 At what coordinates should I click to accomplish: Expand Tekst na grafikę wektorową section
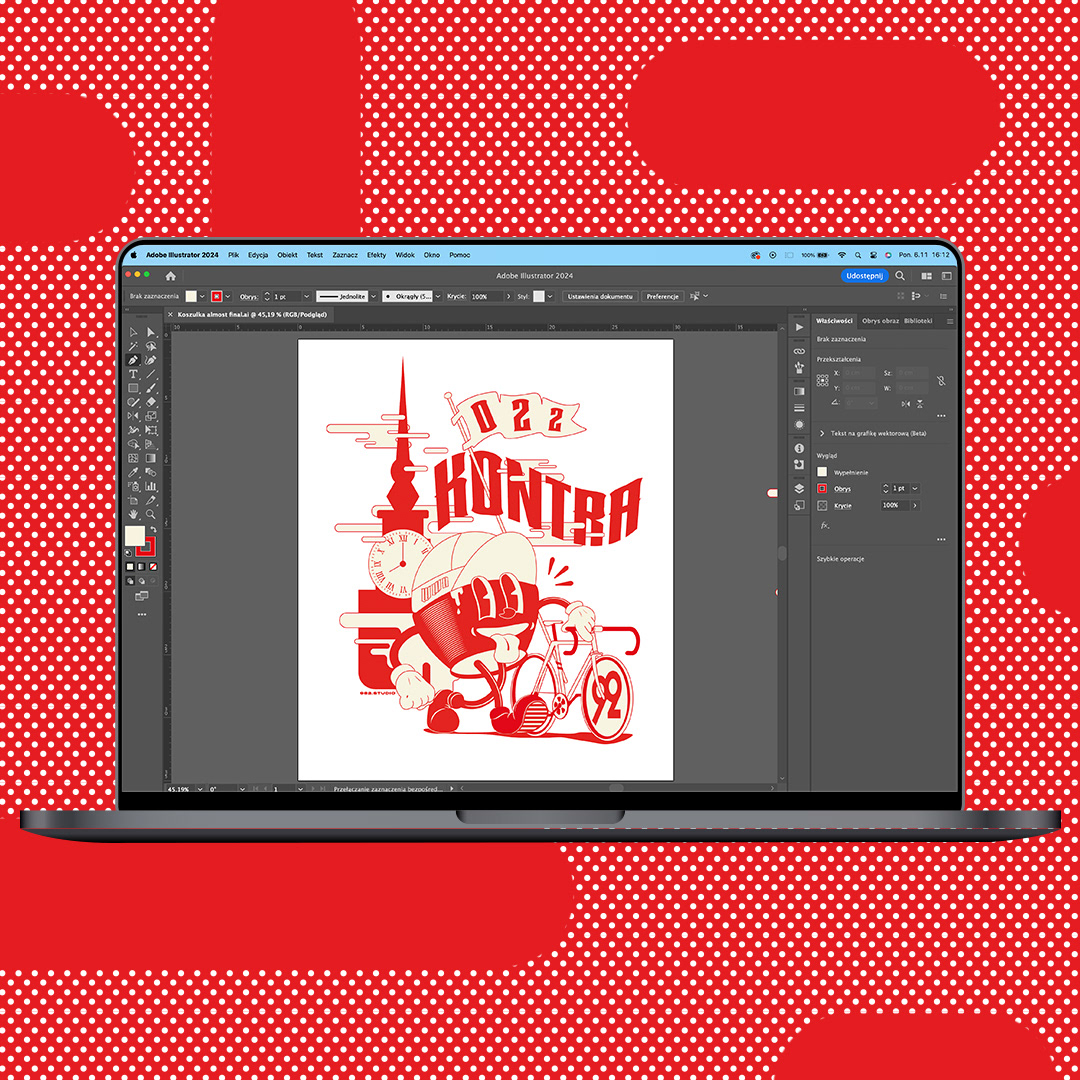tap(822, 433)
